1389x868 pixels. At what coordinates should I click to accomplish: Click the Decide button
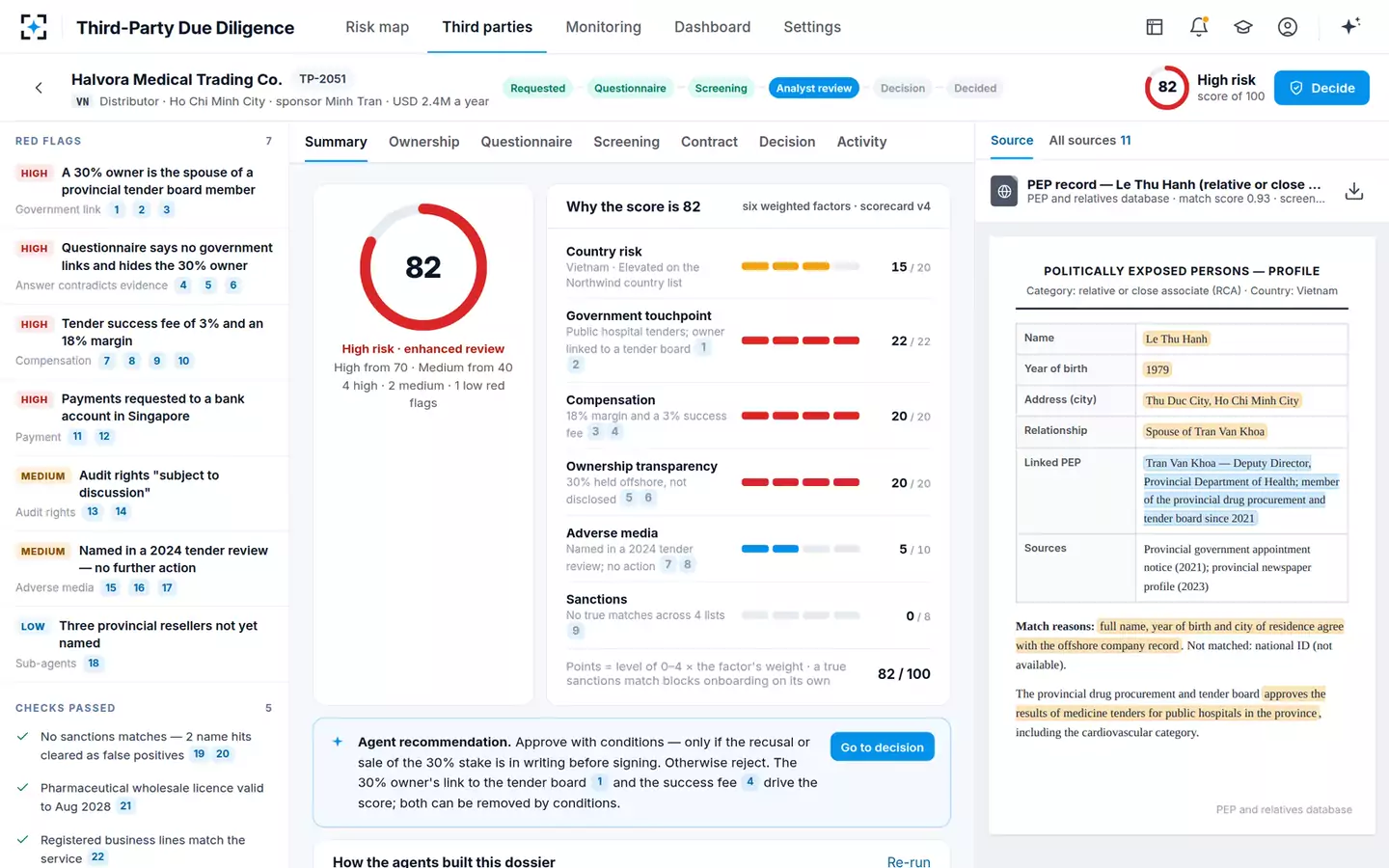(1321, 88)
